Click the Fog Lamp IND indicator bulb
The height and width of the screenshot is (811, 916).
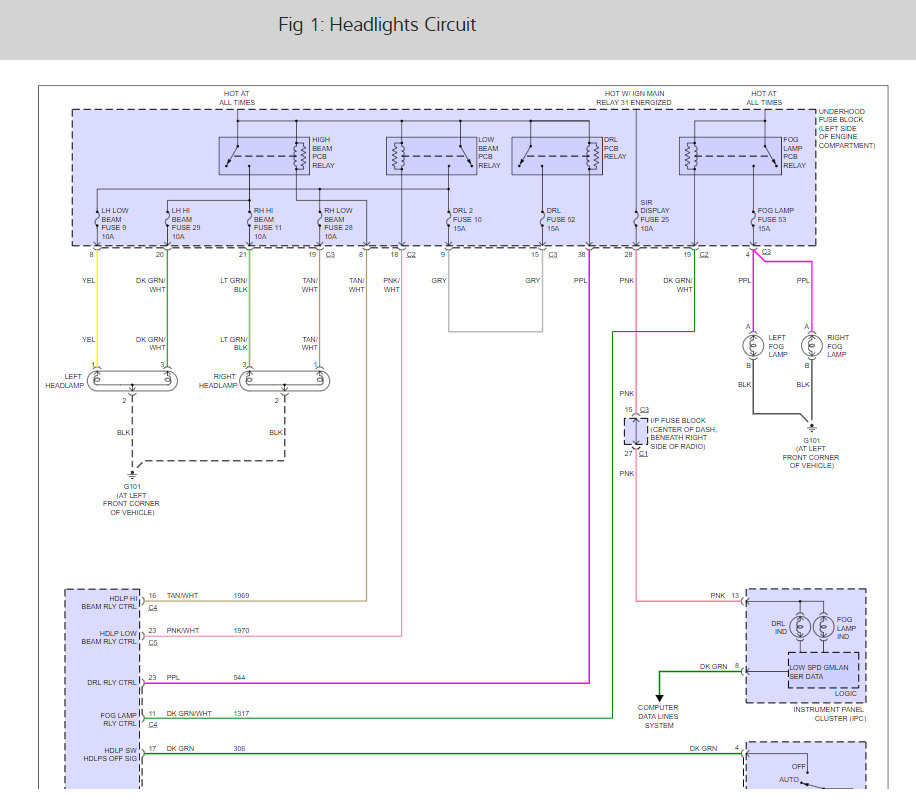[823, 627]
